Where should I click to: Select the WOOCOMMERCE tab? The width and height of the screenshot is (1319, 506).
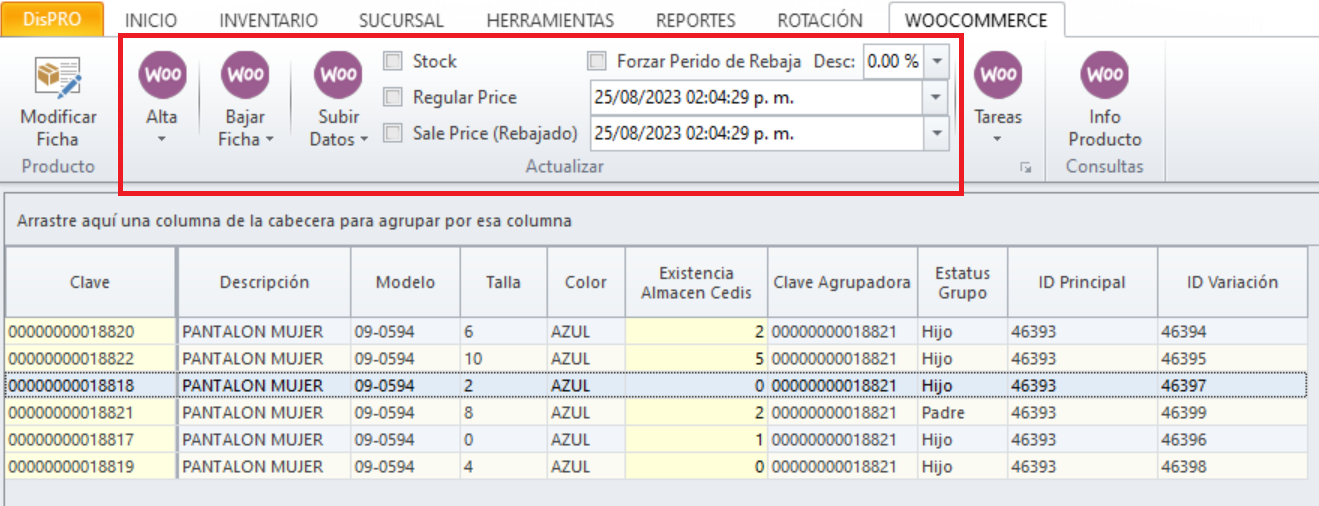pyautogui.click(x=976, y=20)
